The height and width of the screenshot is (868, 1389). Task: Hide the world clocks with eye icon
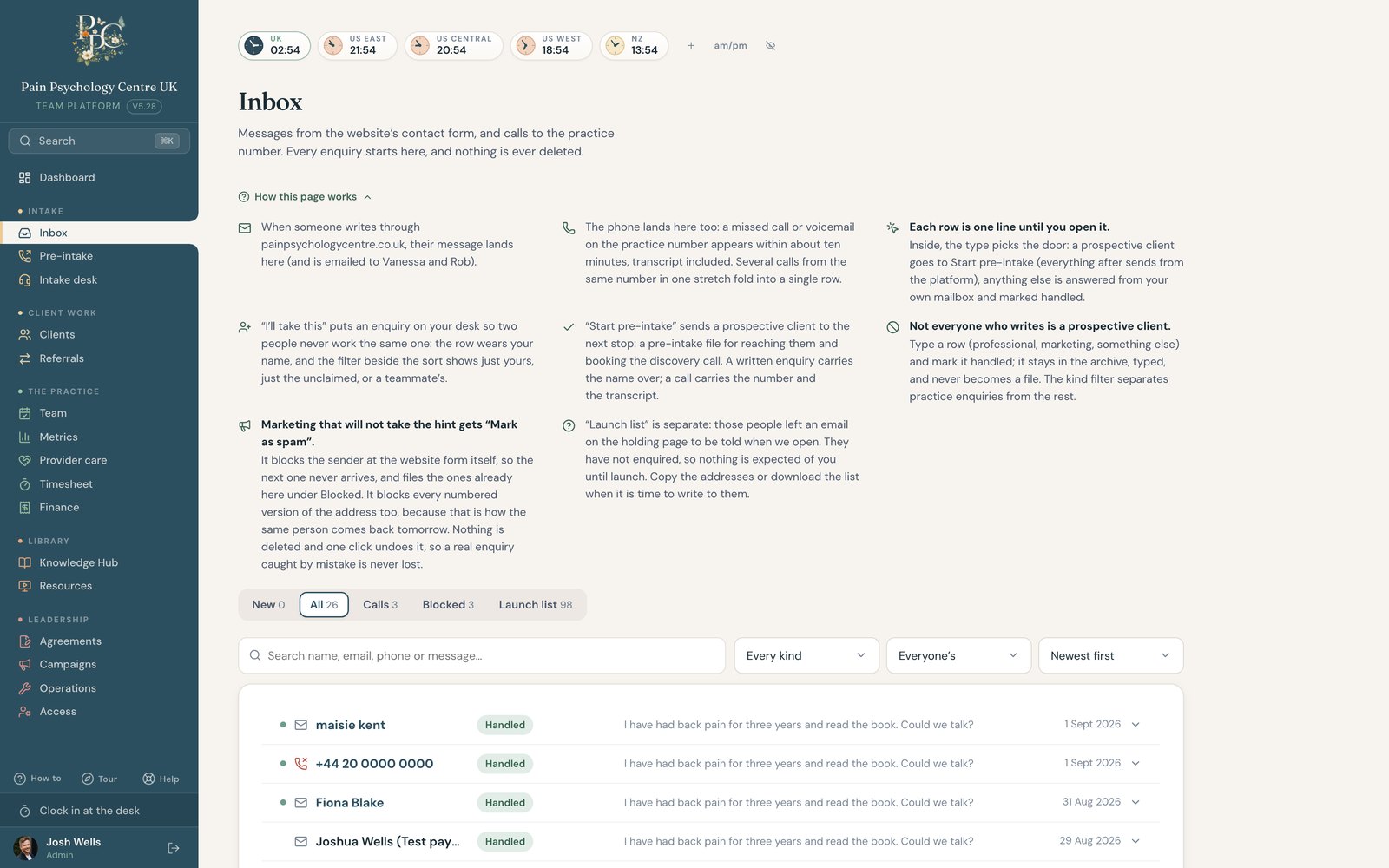(x=771, y=46)
